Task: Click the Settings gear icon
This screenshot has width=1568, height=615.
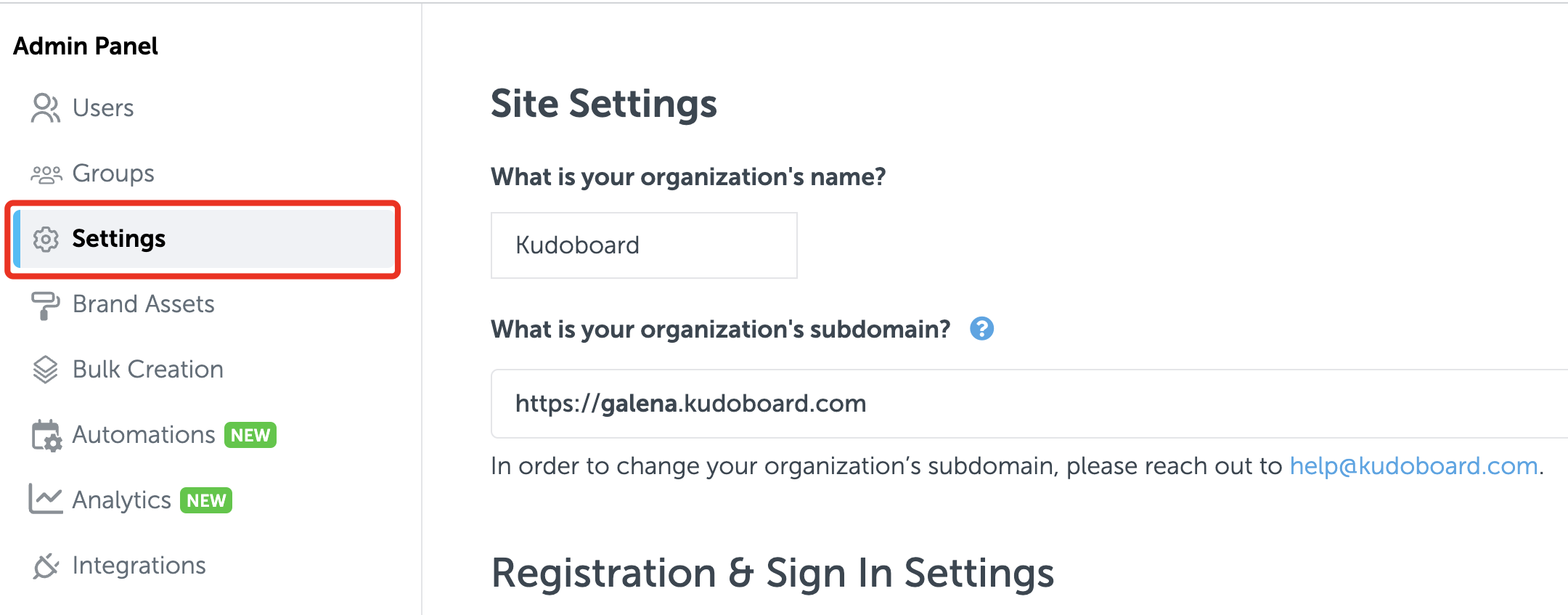Action: tap(46, 239)
